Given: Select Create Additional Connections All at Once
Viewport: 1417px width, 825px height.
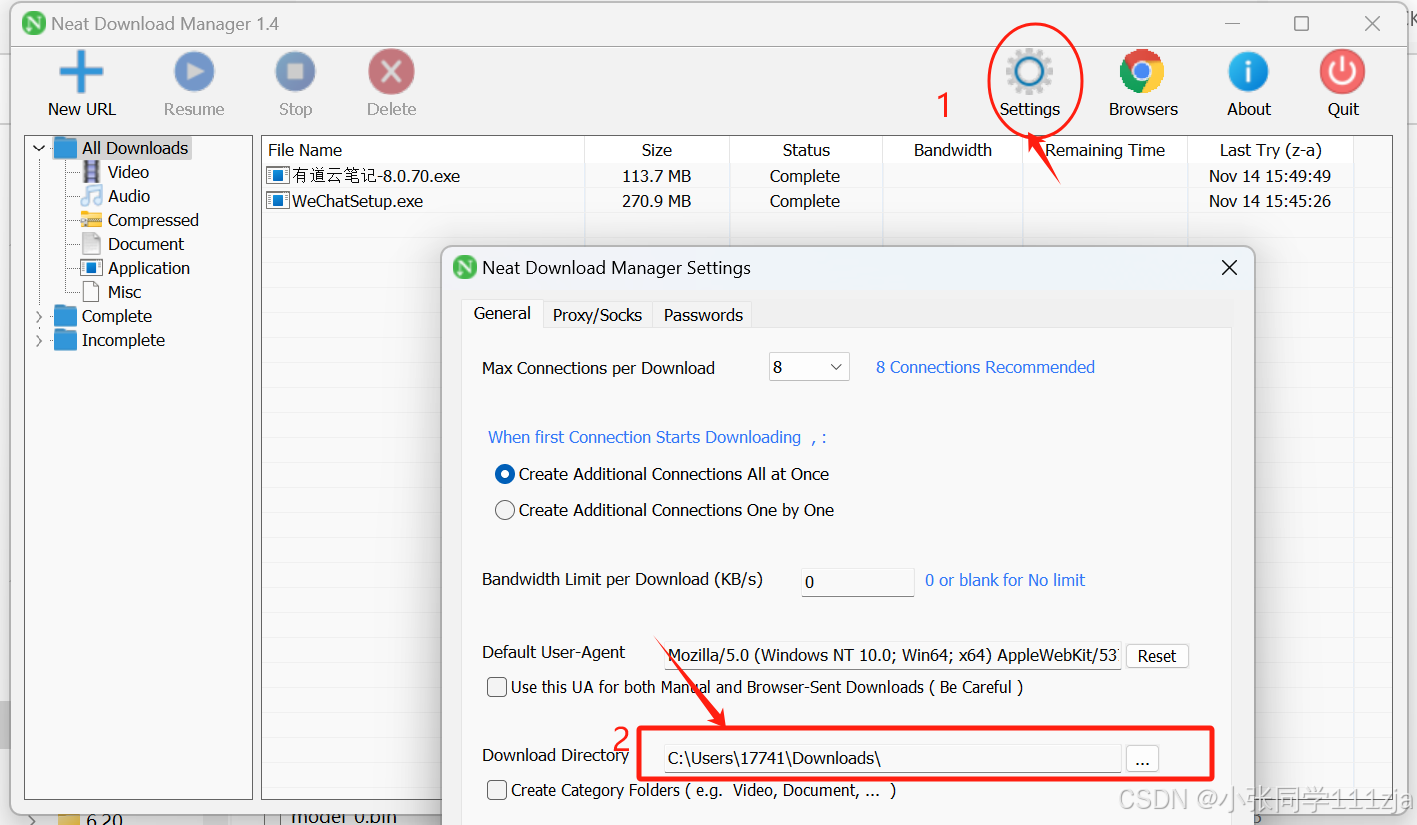Looking at the screenshot, I should [x=505, y=474].
